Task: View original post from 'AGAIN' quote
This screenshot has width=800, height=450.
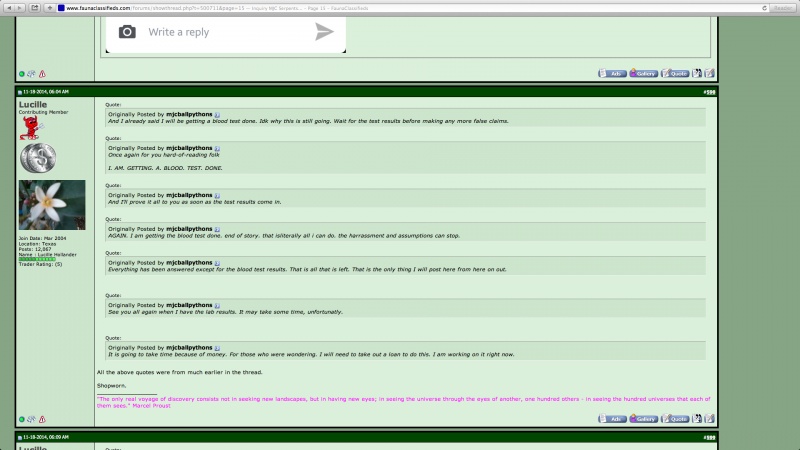Action: click(x=217, y=229)
